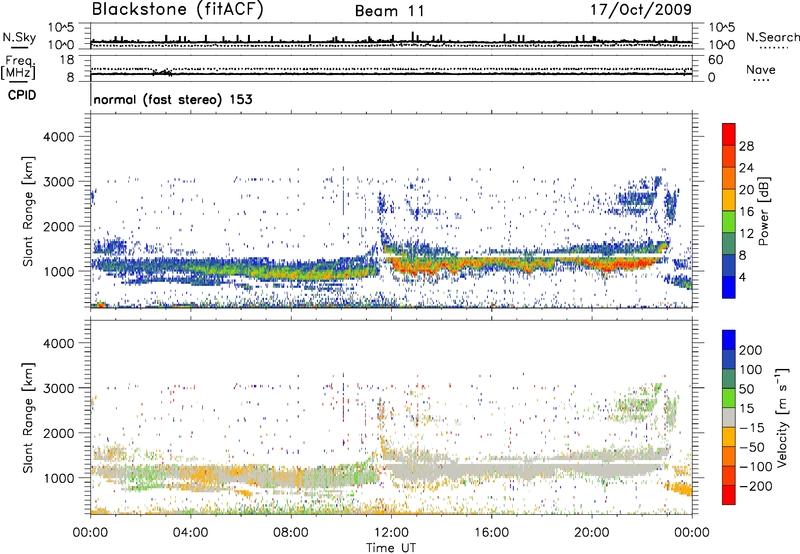Viewport: 800px width, 554px height.
Task: Click the date 17/Oct/2009
Action: 641,10
